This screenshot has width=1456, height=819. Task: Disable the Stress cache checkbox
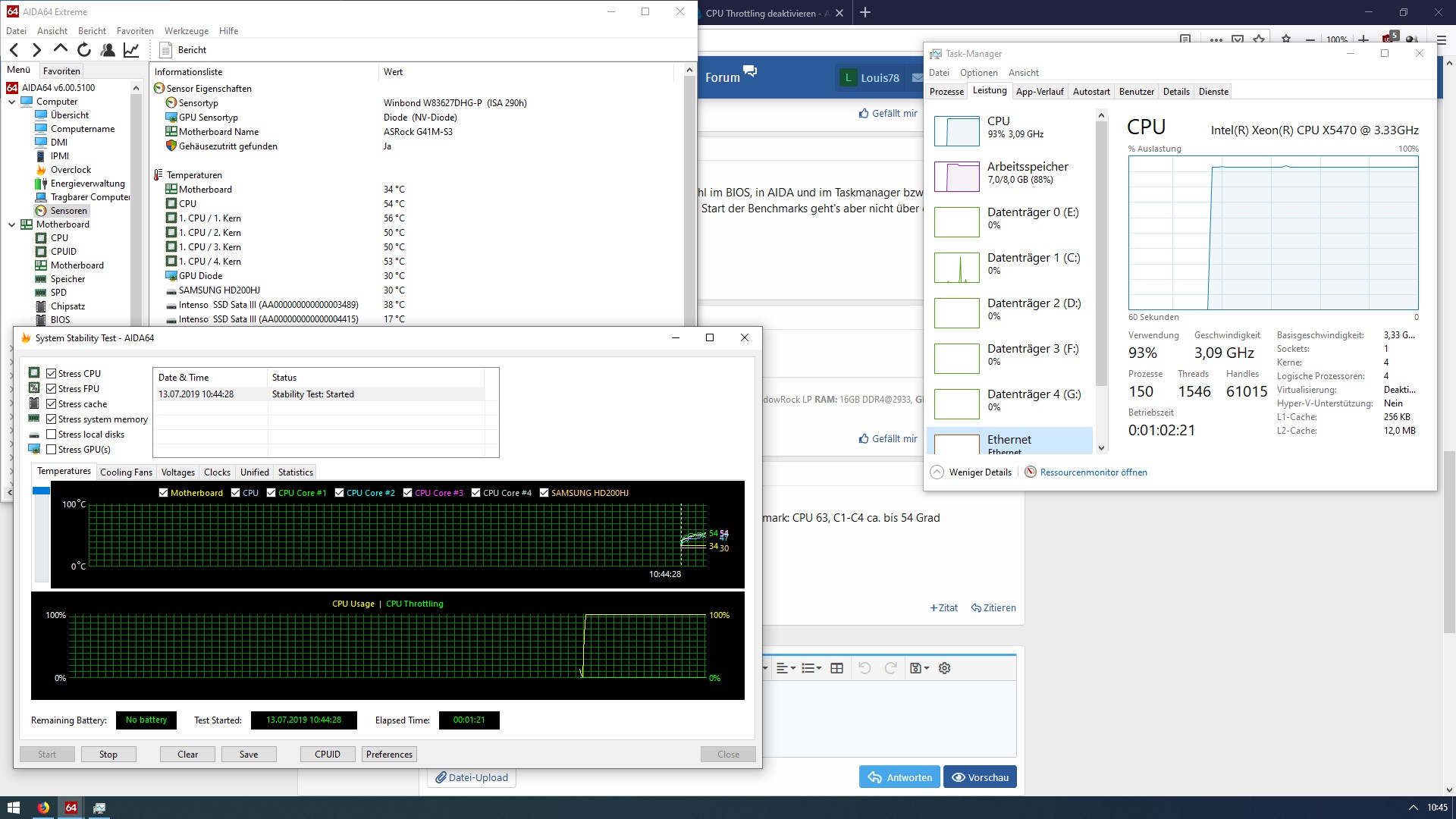[52, 404]
